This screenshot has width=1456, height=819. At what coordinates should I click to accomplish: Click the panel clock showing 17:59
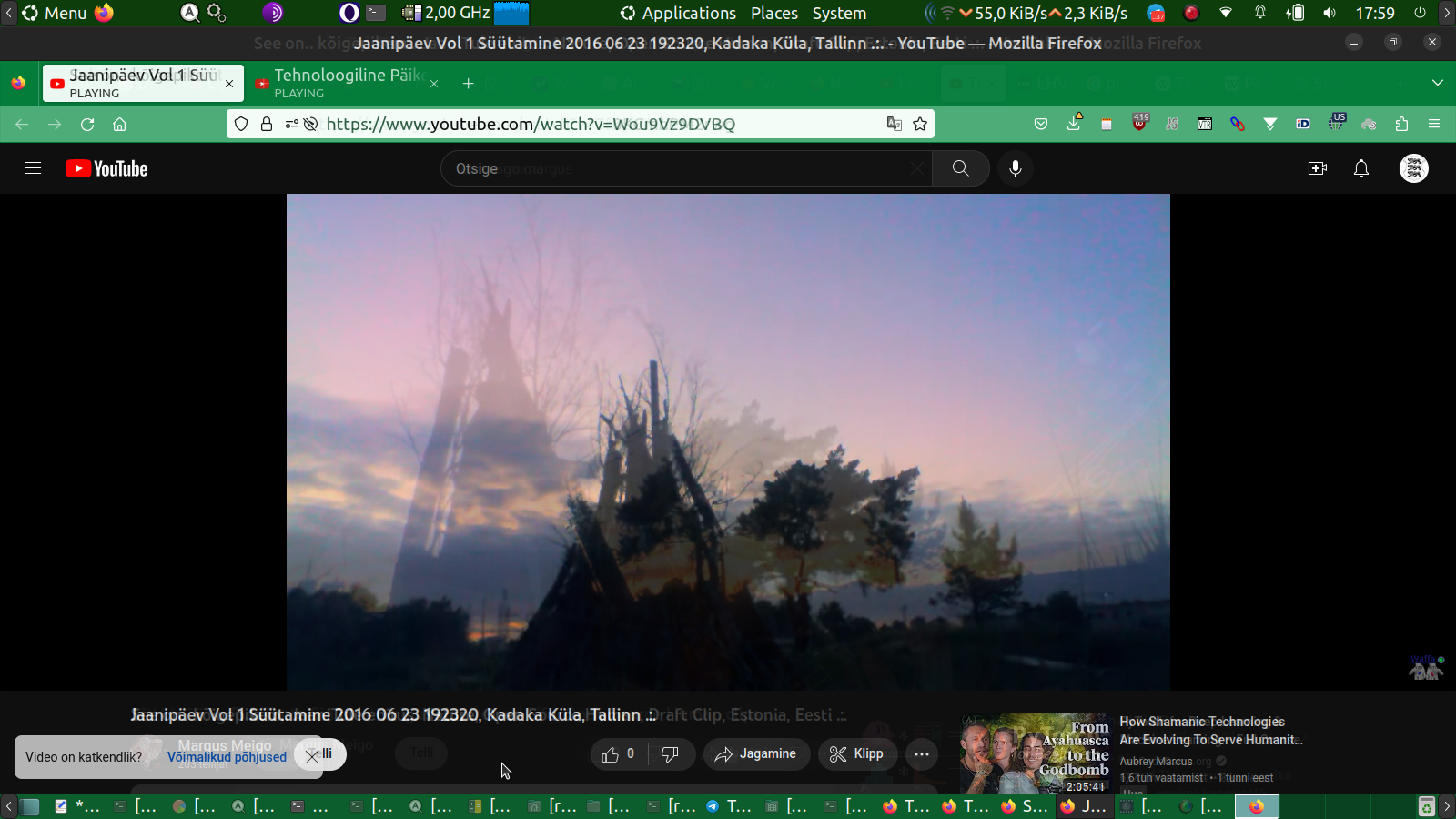point(1375,13)
